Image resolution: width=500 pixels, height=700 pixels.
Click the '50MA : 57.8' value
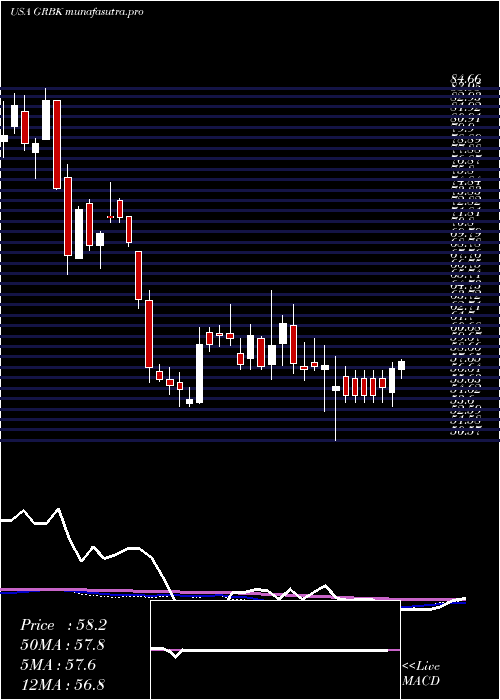(63, 645)
